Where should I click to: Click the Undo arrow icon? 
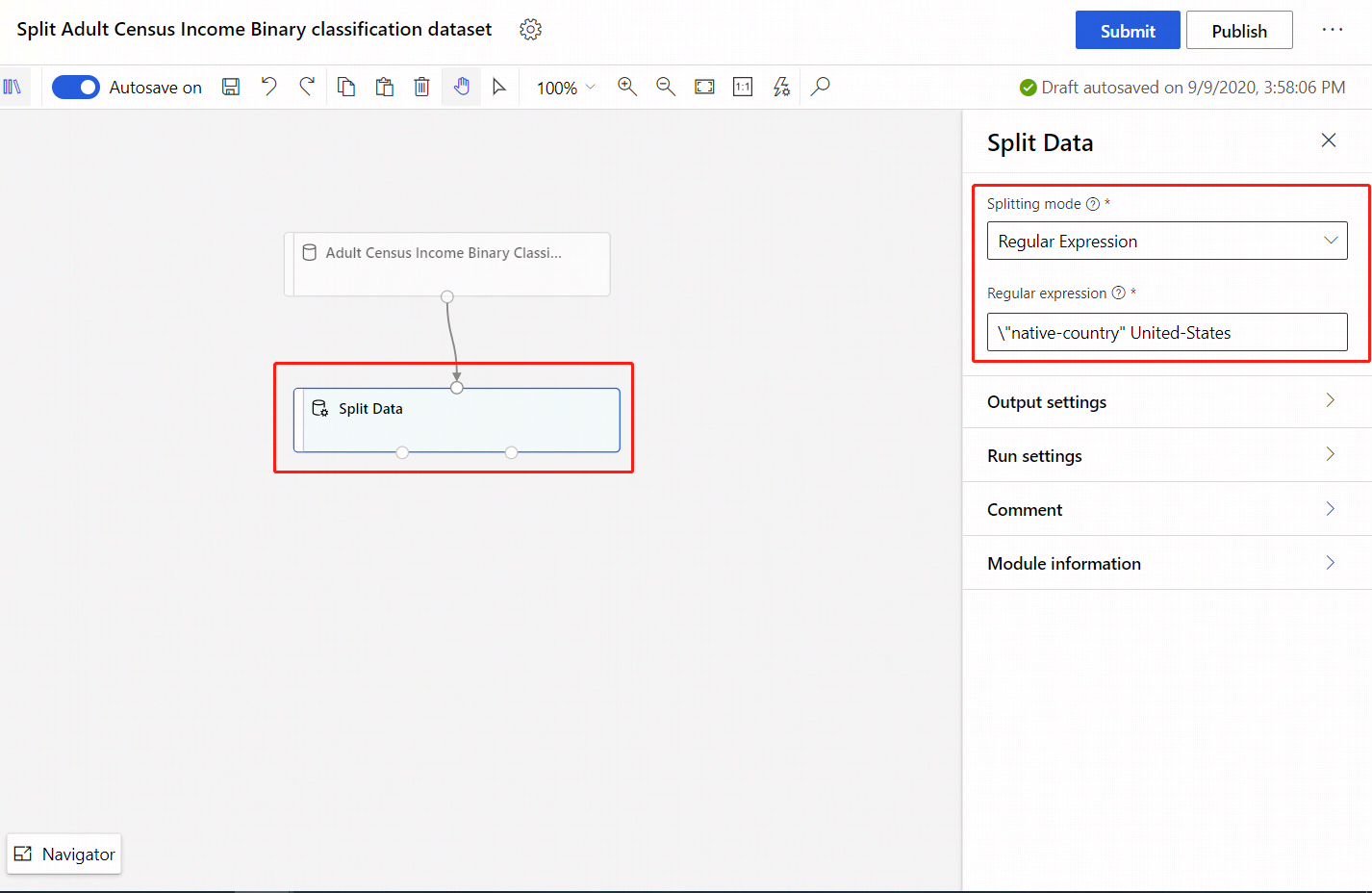[269, 88]
